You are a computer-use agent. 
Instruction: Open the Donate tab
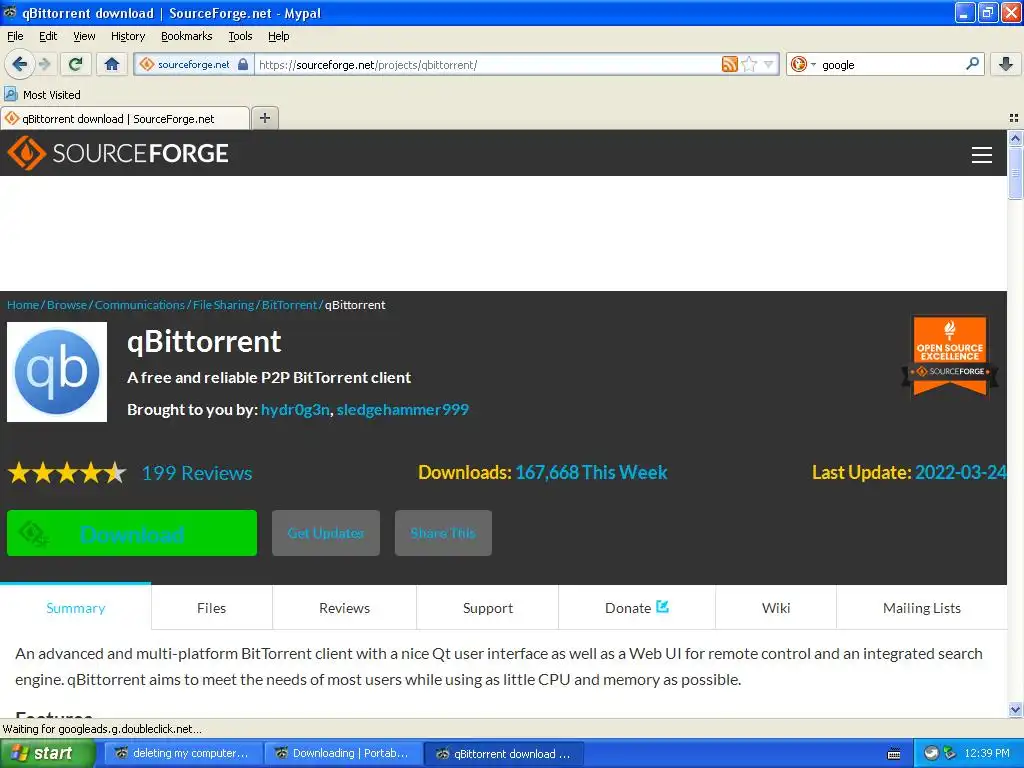click(637, 608)
